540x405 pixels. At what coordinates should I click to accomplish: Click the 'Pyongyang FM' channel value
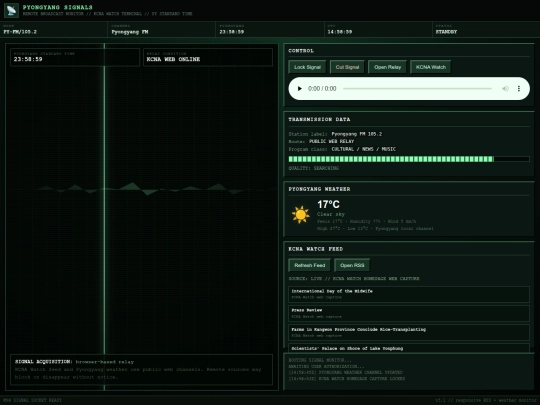pyautogui.click(x=130, y=32)
